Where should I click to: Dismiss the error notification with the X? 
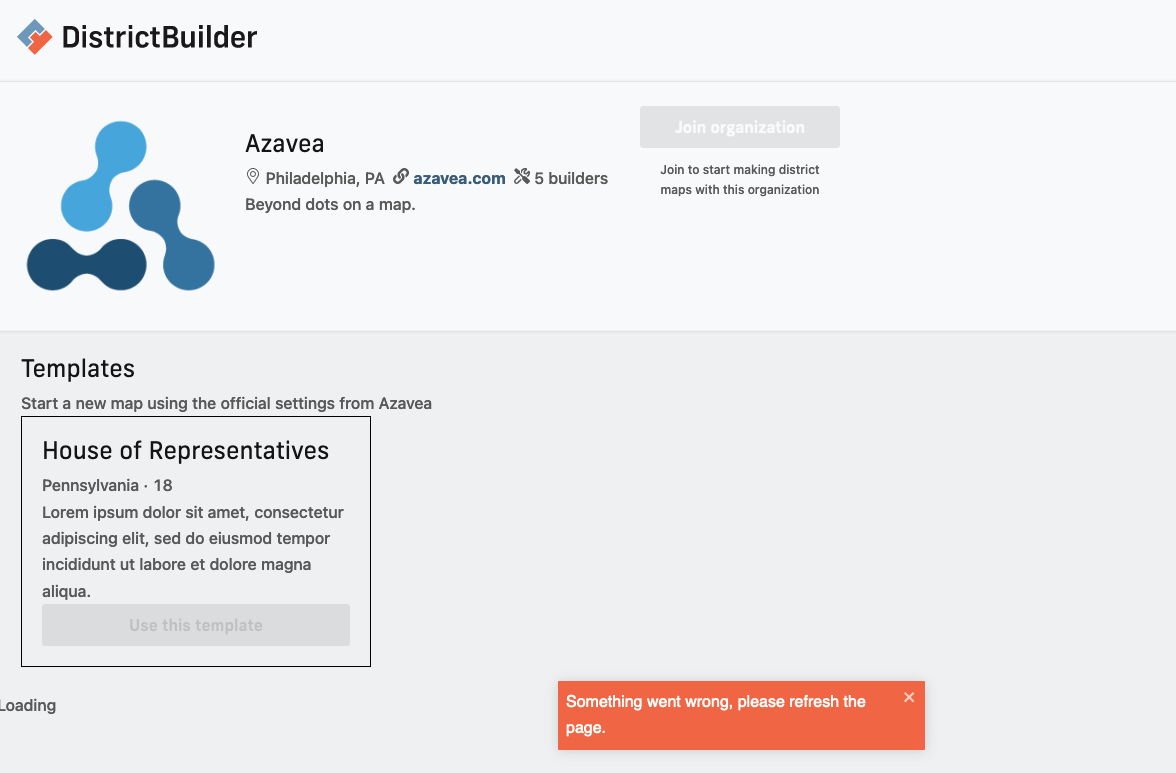[908, 697]
